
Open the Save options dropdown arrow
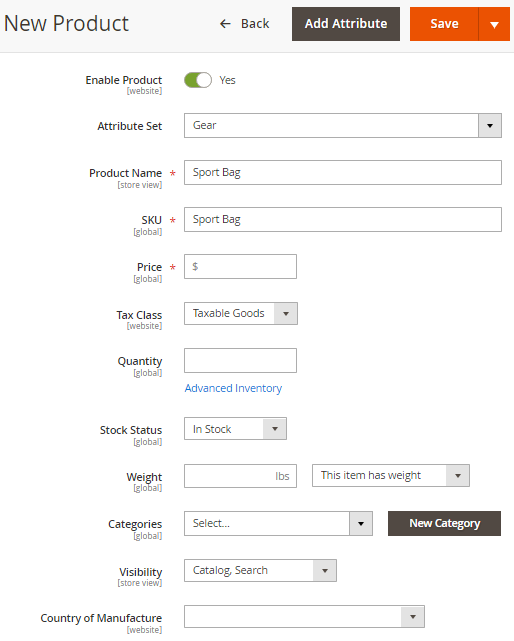[494, 24]
